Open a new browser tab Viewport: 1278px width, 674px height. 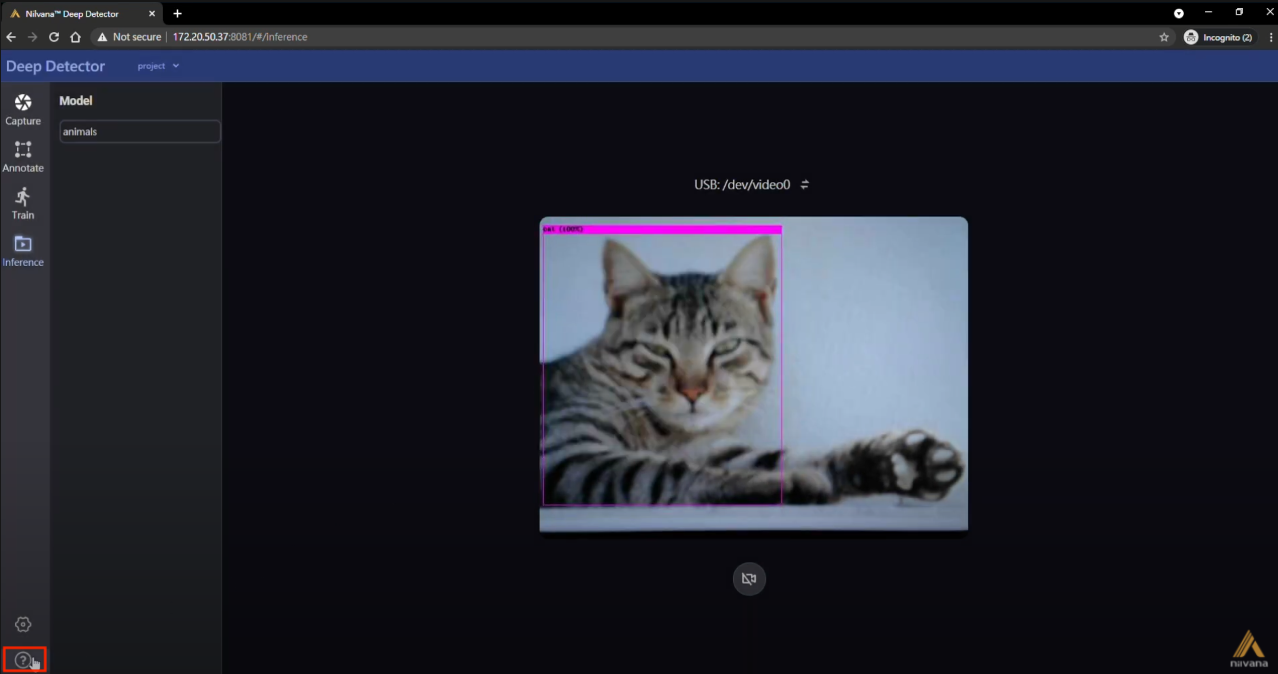pyautogui.click(x=178, y=13)
